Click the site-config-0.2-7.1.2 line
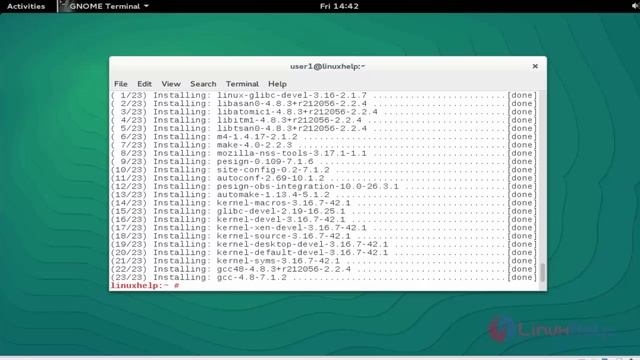The height and width of the screenshot is (360, 640). [x=324, y=170]
